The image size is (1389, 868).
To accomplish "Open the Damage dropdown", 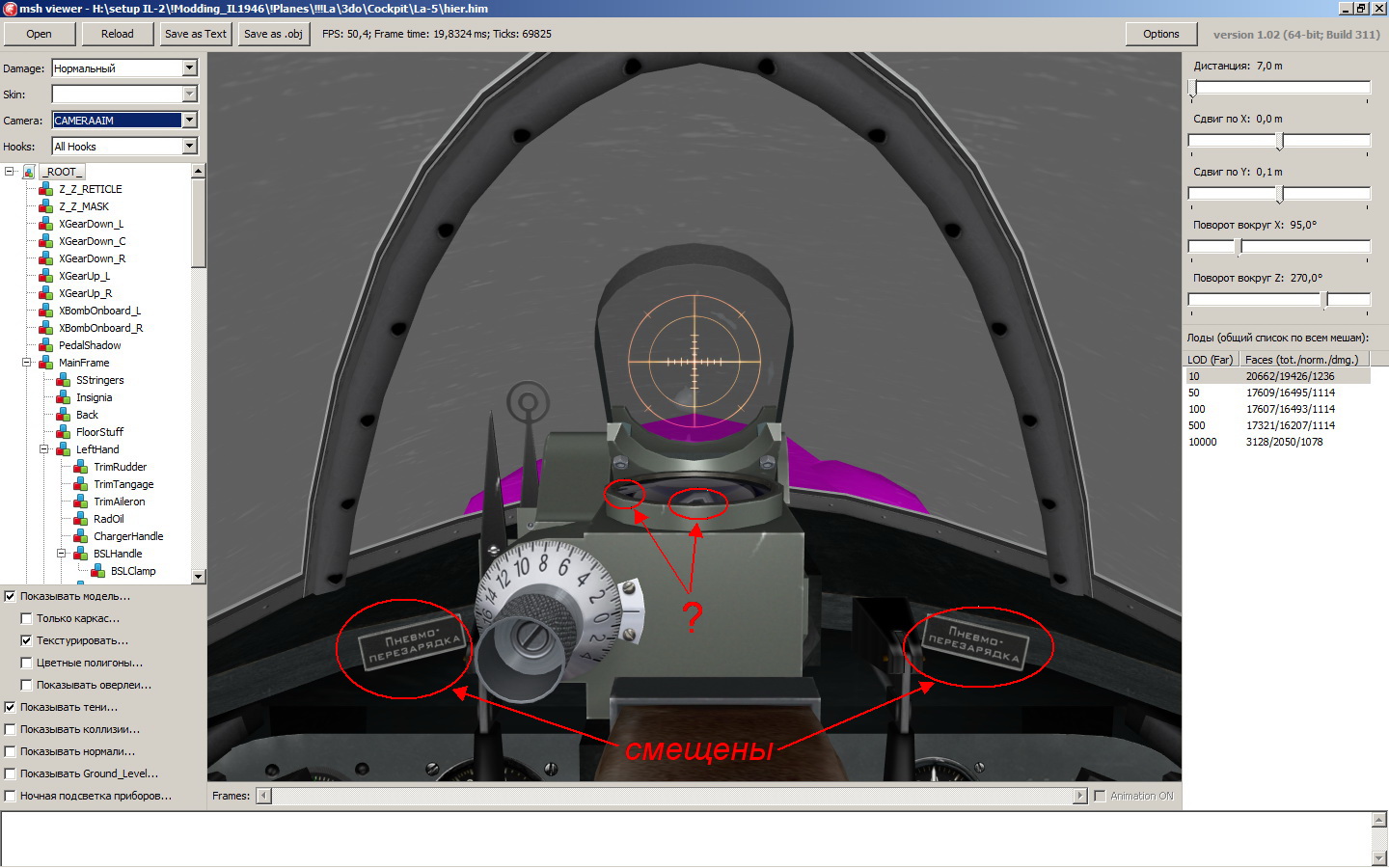I will [x=189, y=68].
